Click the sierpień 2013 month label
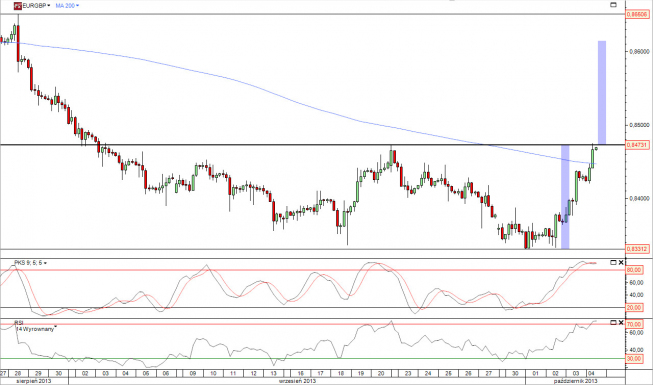The image size is (653, 385). point(34,381)
